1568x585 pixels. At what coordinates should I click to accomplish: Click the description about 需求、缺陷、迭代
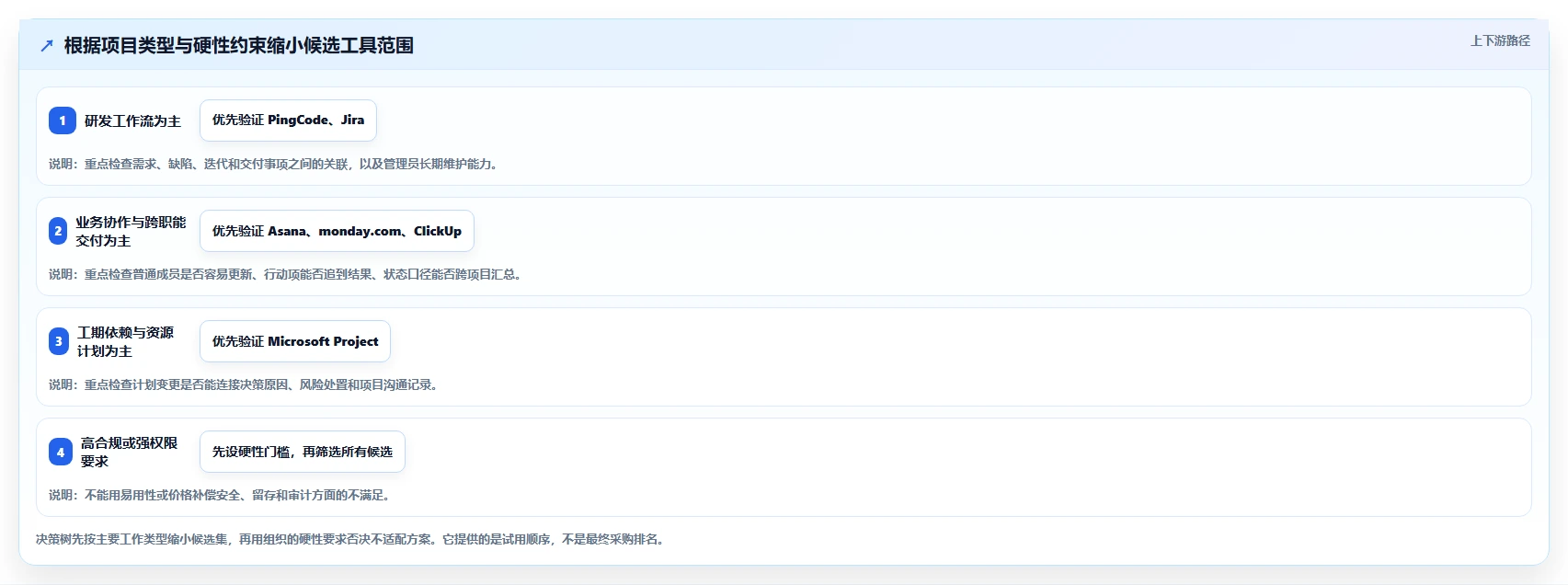point(274,164)
